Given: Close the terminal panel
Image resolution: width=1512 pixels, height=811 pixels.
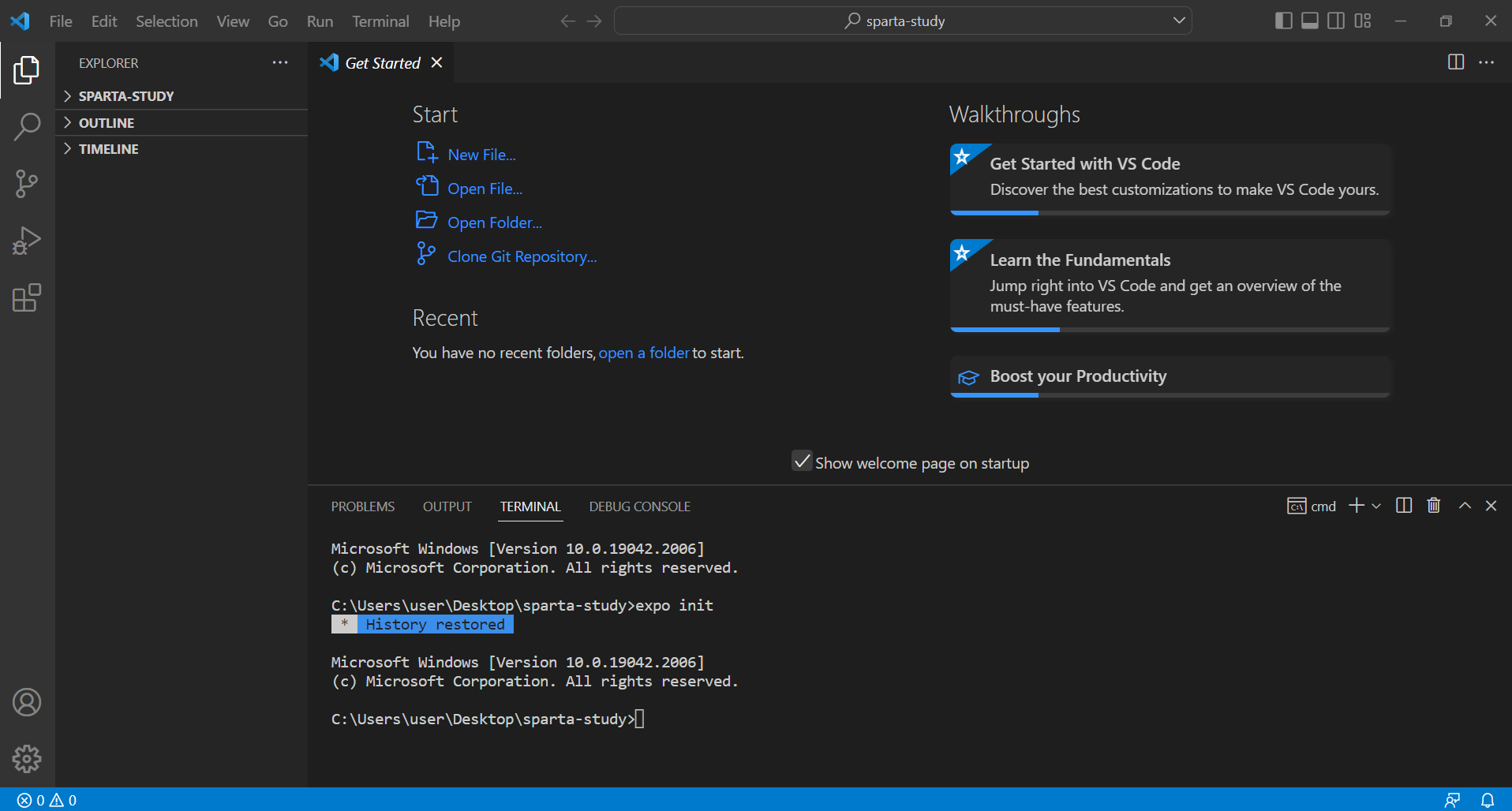Looking at the screenshot, I should [x=1491, y=506].
